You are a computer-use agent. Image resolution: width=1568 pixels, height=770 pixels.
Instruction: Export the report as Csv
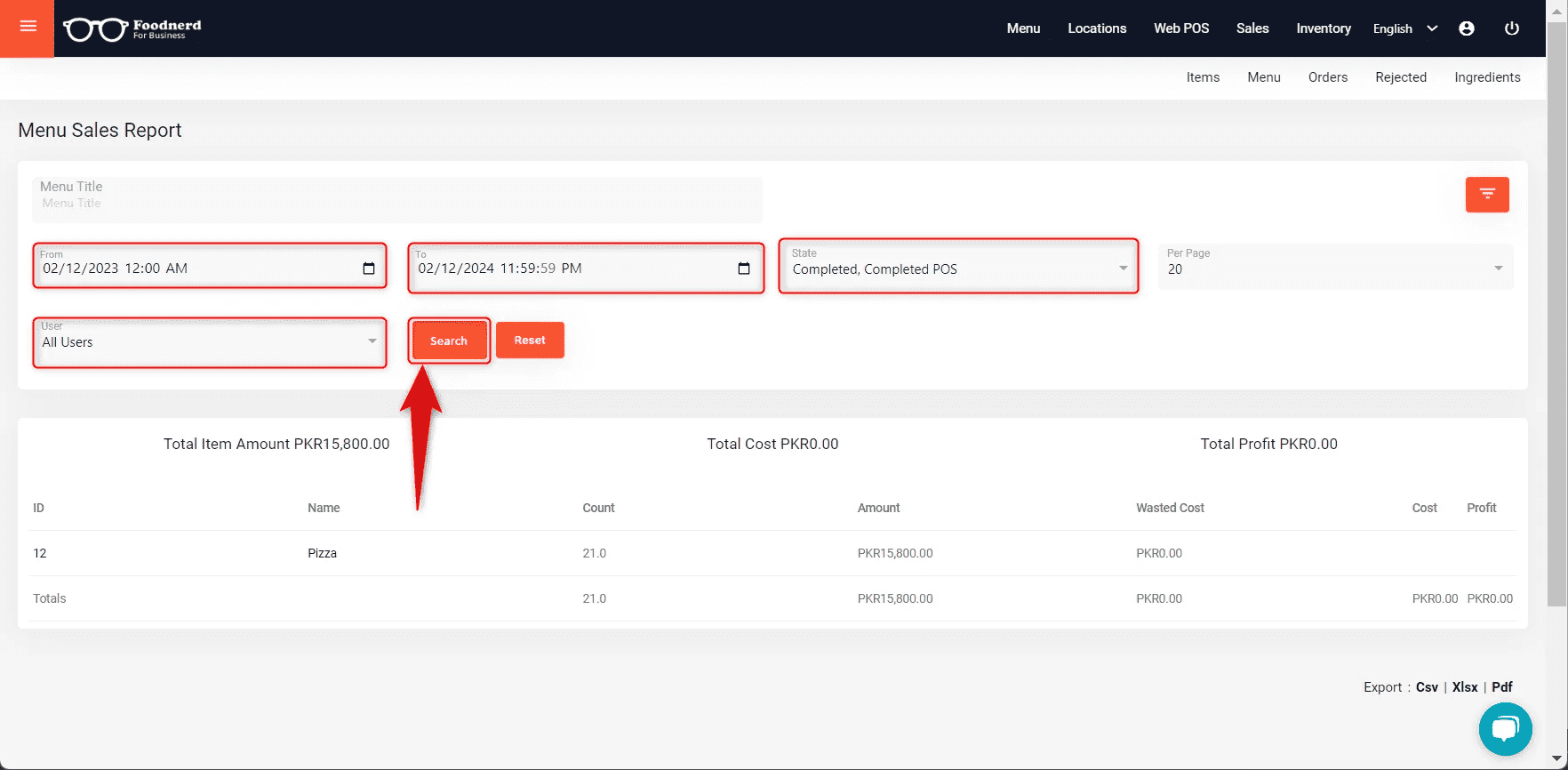(1427, 687)
